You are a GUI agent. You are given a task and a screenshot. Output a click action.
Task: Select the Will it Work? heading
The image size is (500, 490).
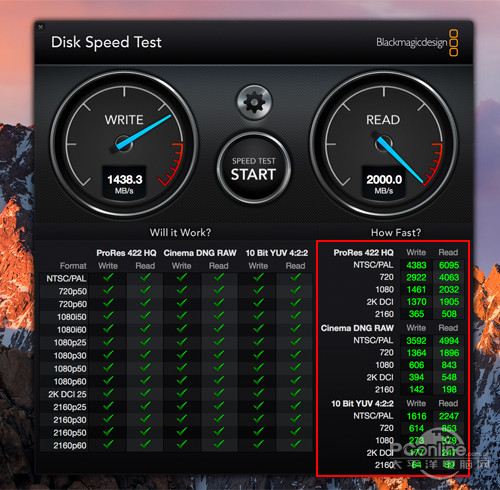pos(180,232)
